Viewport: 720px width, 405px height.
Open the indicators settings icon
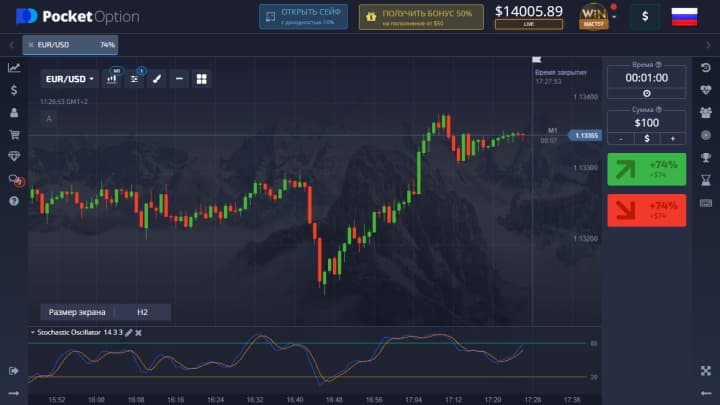(x=135, y=78)
